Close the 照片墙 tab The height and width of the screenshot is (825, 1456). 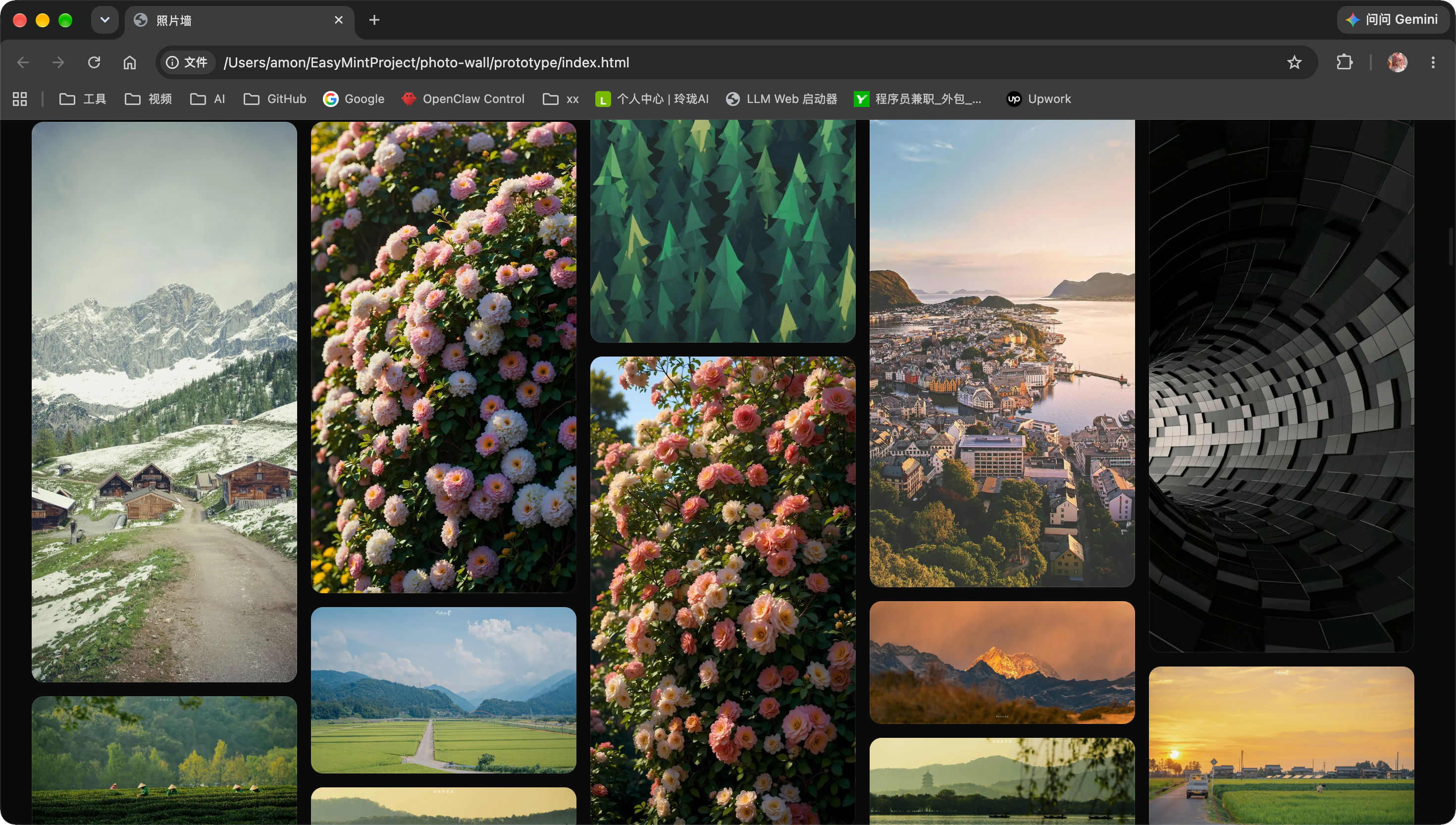pos(339,20)
